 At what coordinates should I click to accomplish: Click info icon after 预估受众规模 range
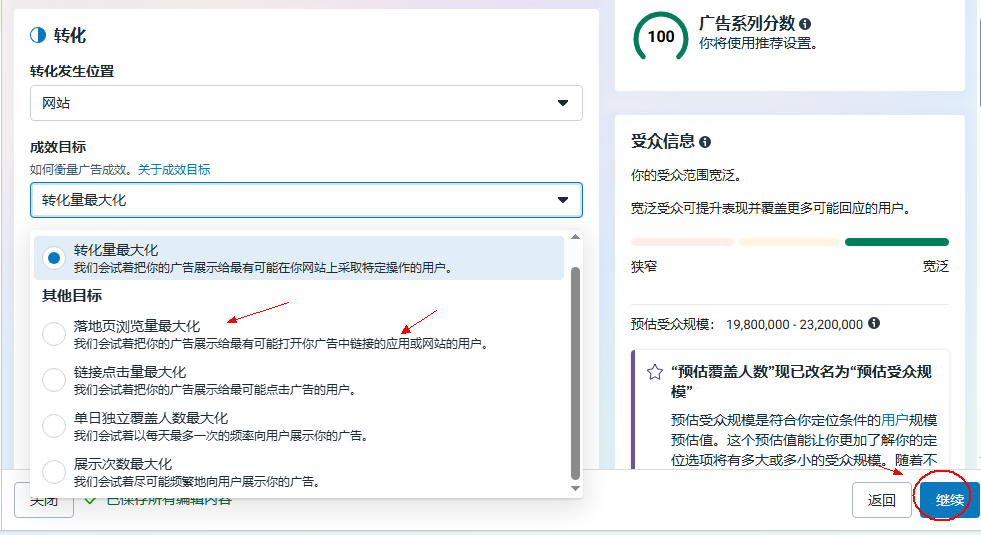[874, 324]
